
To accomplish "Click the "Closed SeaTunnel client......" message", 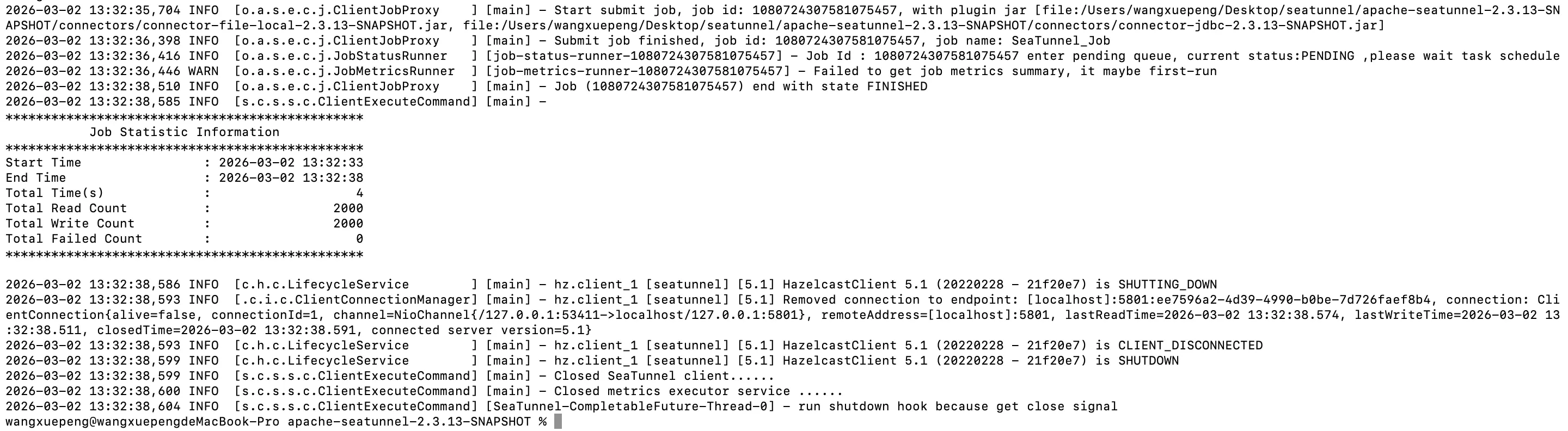I will [664, 375].
